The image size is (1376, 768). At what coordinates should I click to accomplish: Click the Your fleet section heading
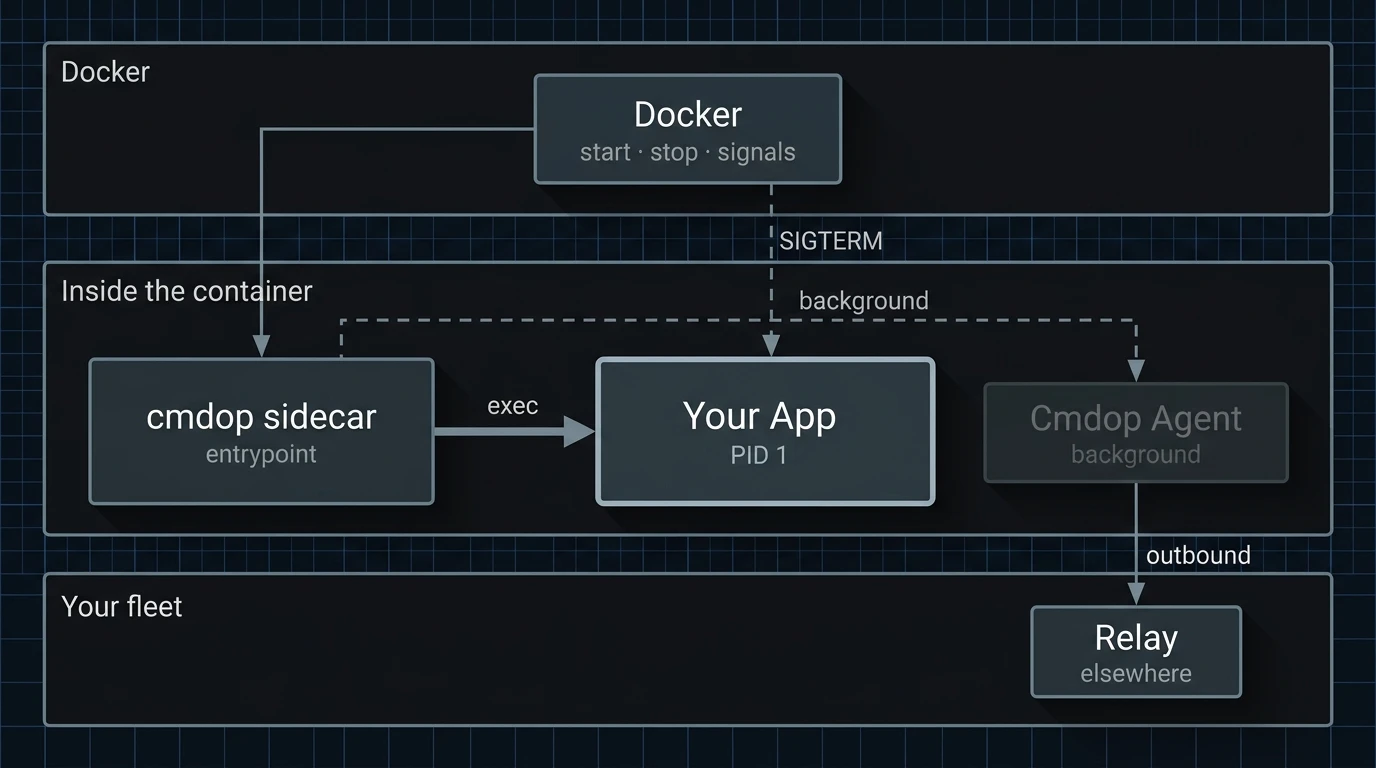(x=122, y=606)
